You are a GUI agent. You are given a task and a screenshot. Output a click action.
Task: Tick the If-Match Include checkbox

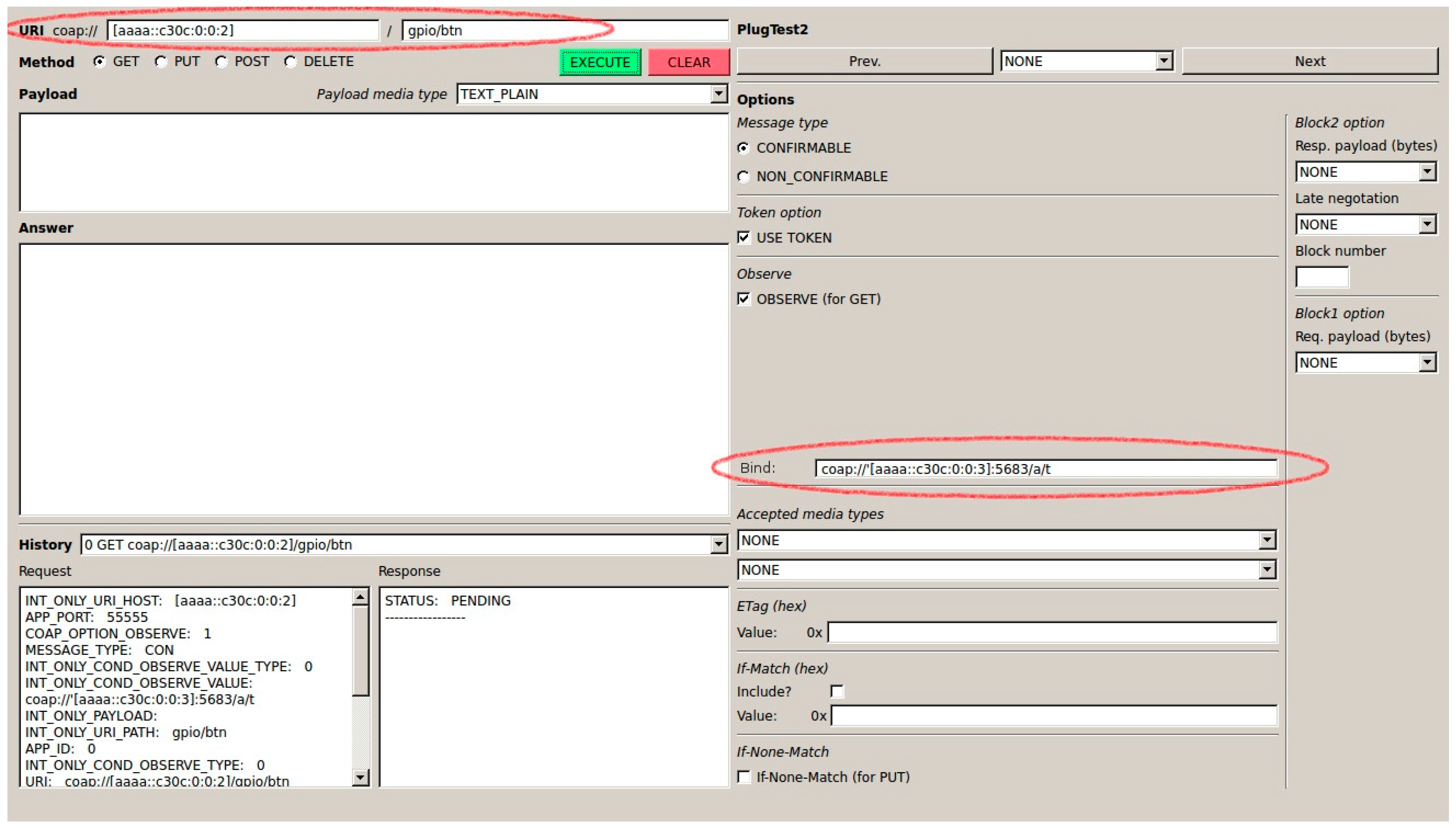tap(837, 691)
